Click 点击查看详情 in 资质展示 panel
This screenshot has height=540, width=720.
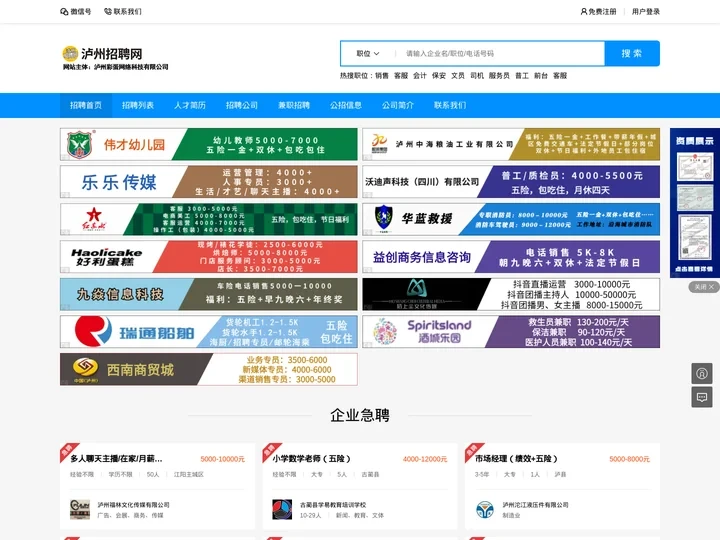[x=694, y=269]
